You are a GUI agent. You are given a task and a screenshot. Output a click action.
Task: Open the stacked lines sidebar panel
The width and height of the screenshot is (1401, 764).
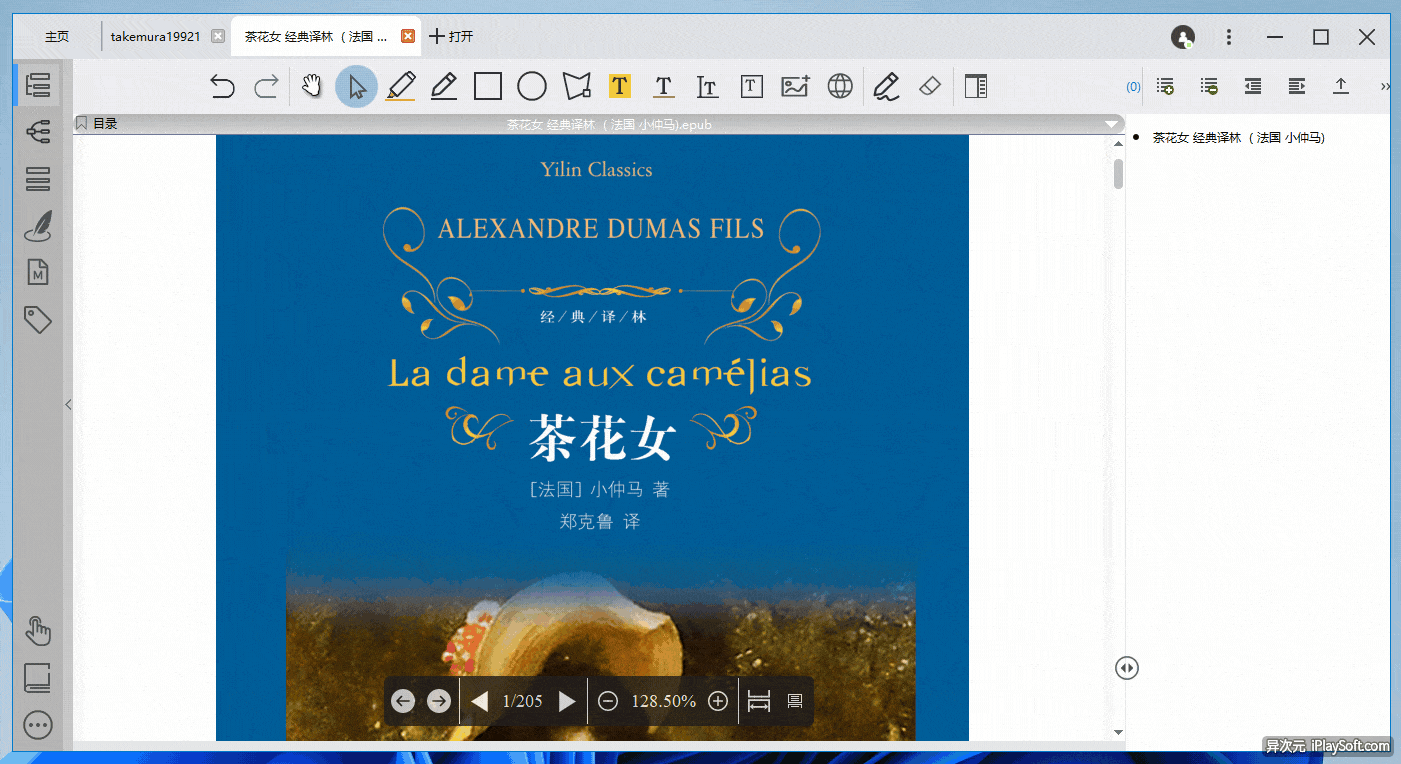point(38,179)
